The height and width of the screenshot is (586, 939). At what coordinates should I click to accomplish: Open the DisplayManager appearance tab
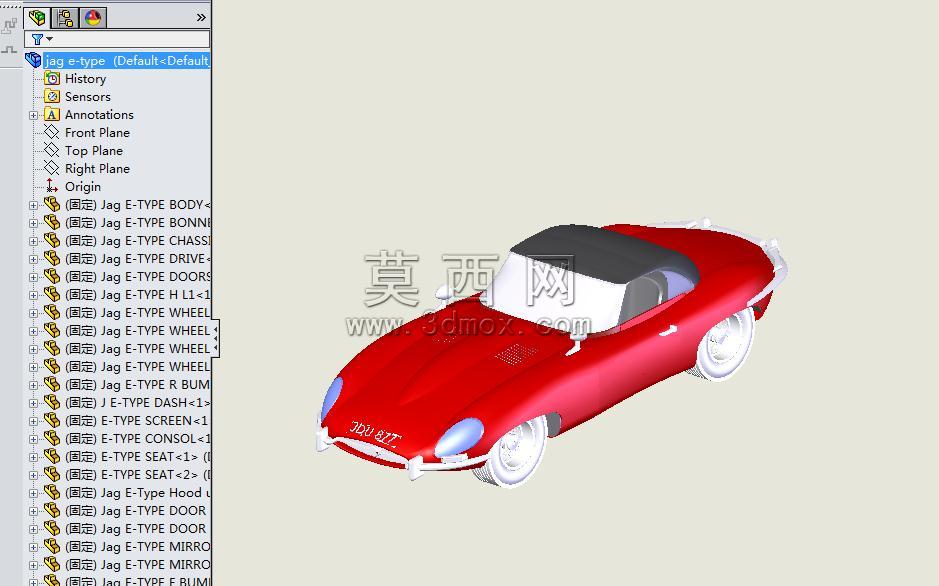(x=93, y=17)
